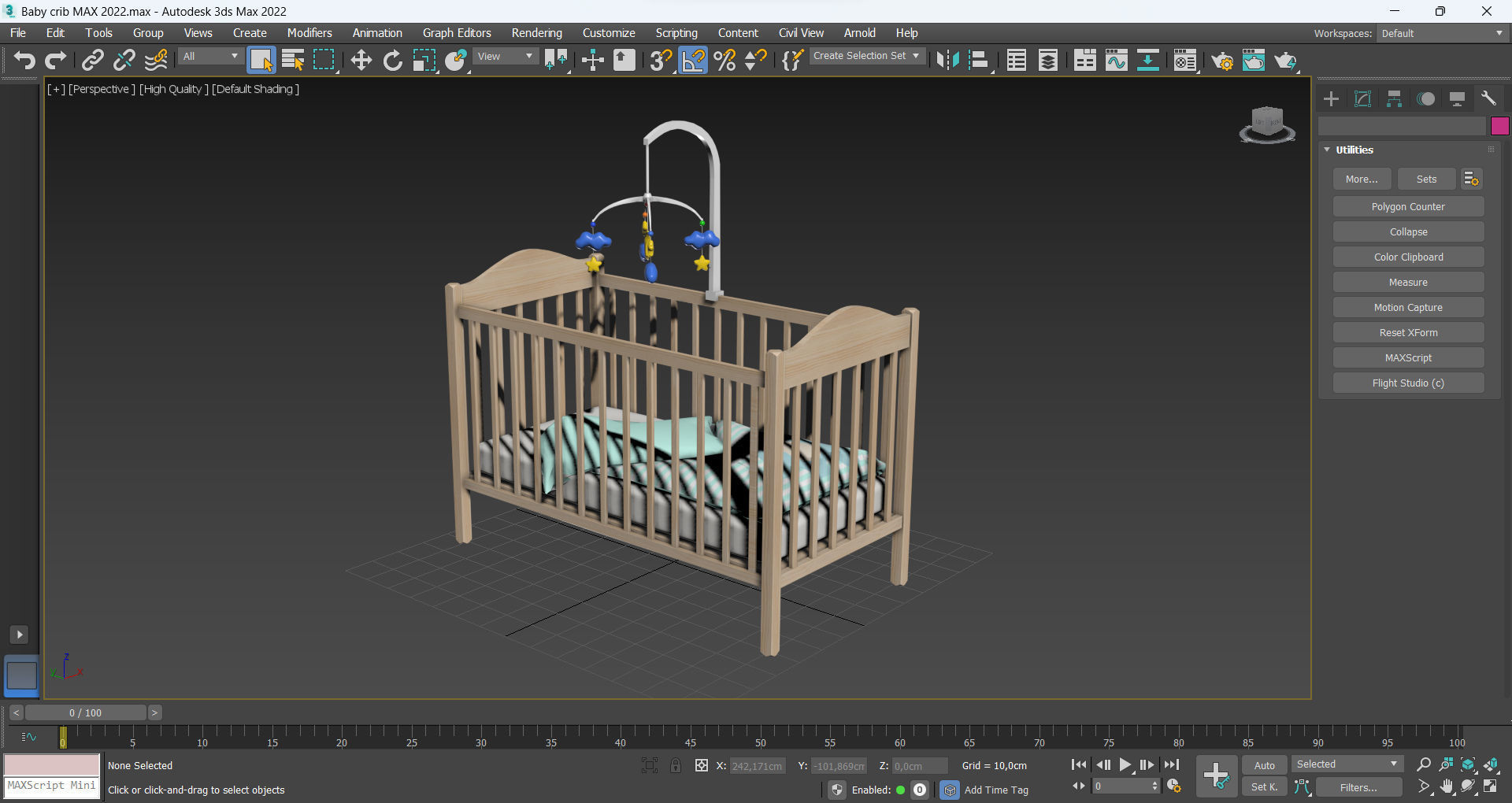Open Rendered Frame Window
This screenshot has width=1512, height=803.
[1254, 61]
